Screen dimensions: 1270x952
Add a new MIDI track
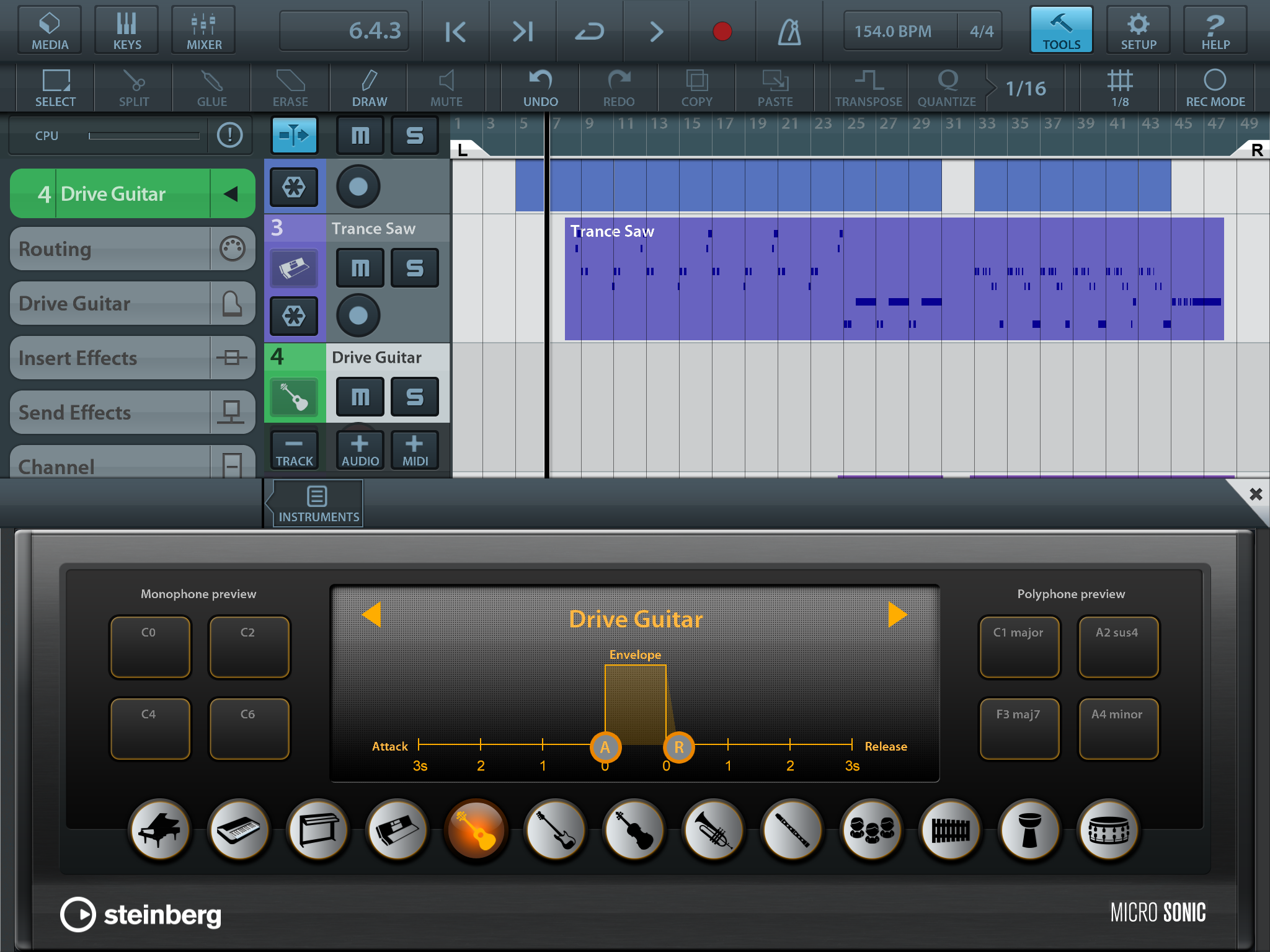(x=415, y=451)
